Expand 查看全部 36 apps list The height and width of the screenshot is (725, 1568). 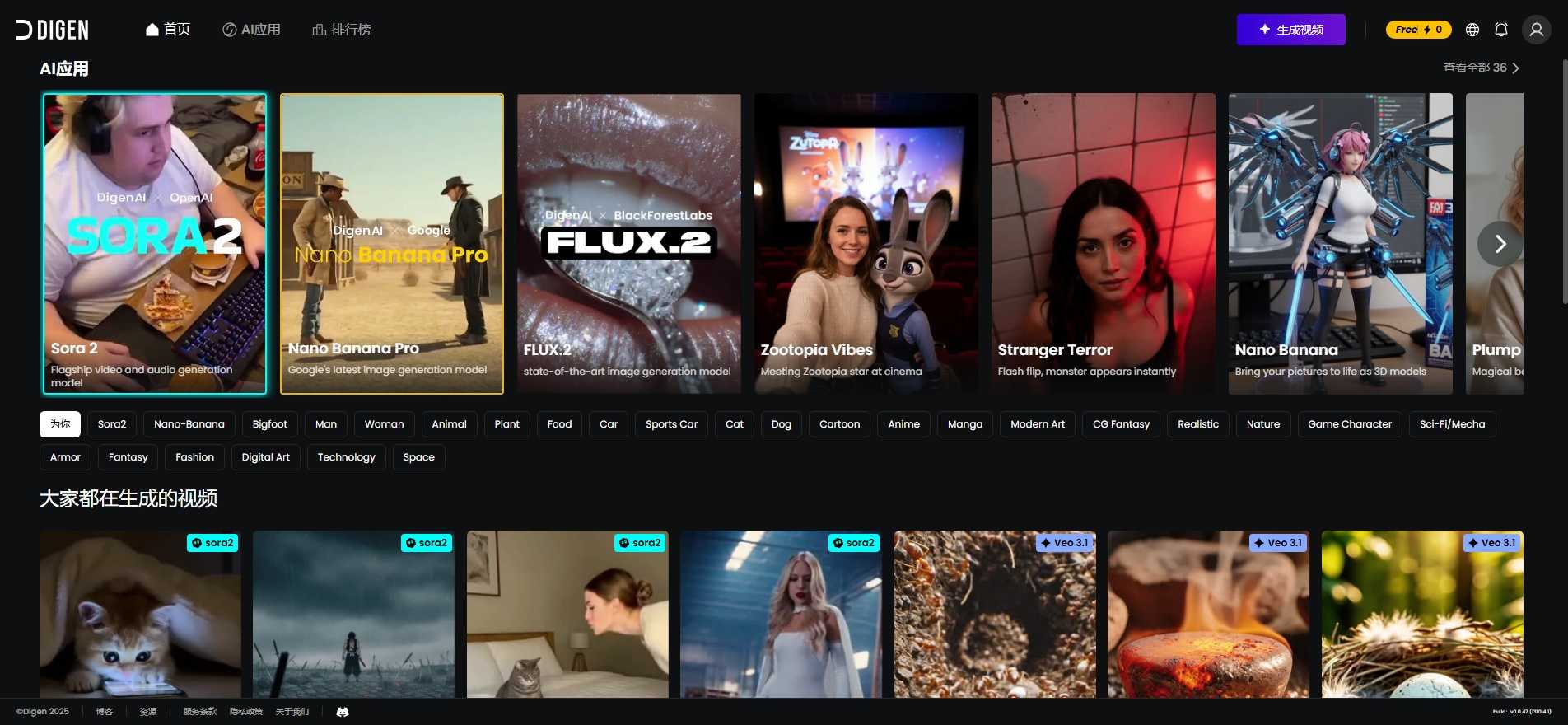[x=1481, y=68]
